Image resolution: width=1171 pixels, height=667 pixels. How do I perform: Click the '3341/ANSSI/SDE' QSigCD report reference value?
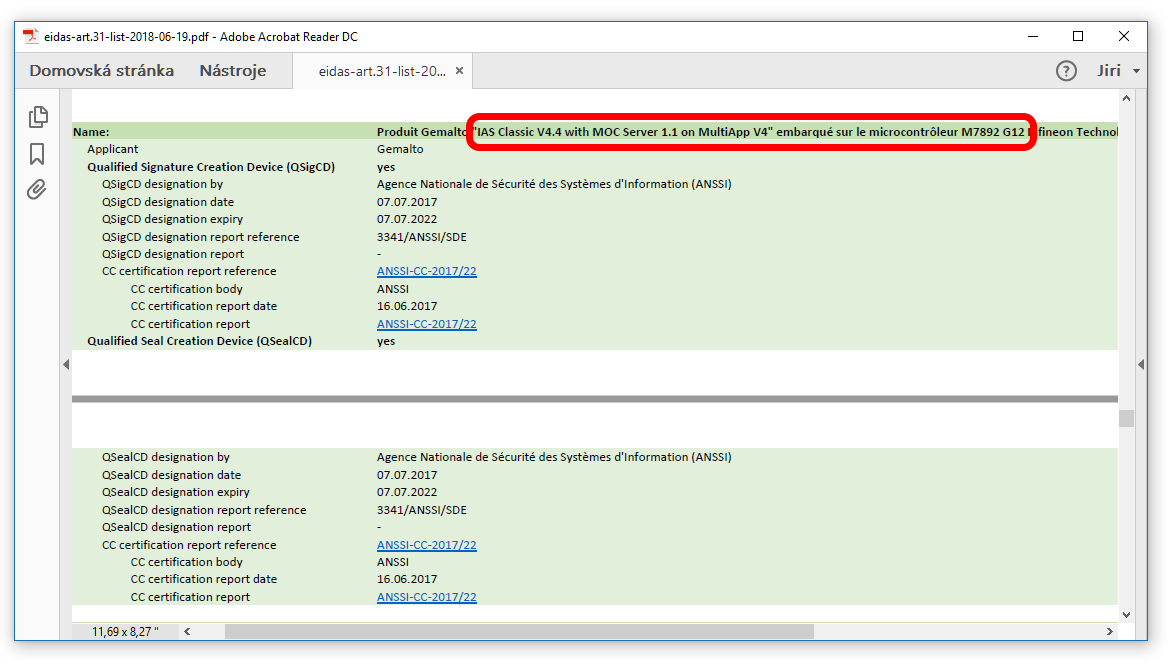click(x=422, y=237)
